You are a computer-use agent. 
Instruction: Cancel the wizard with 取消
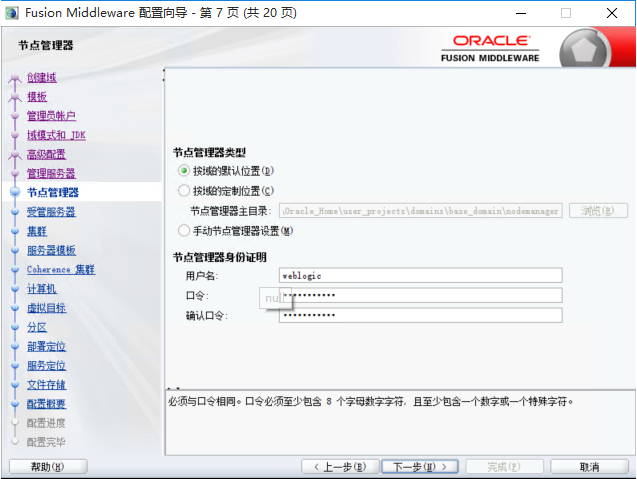[x=589, y=467]
